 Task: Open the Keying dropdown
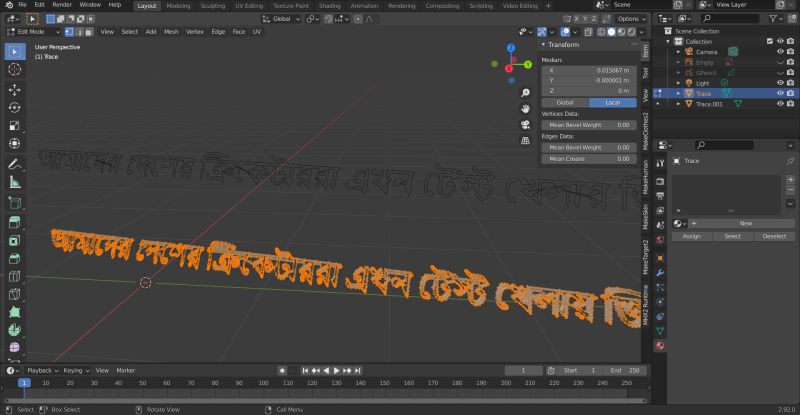[76, 371]
